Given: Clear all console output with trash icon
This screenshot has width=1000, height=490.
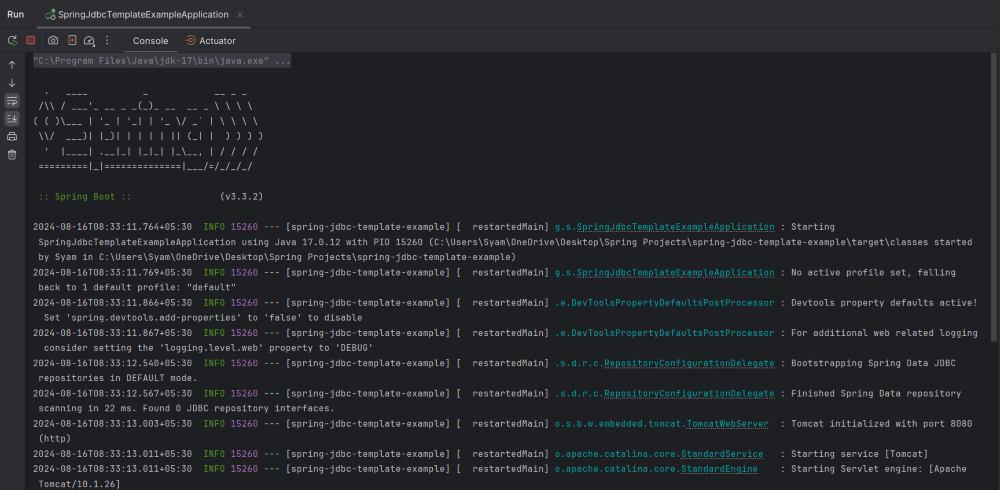Looking at the screenshot, I should [x=12, y=154].
